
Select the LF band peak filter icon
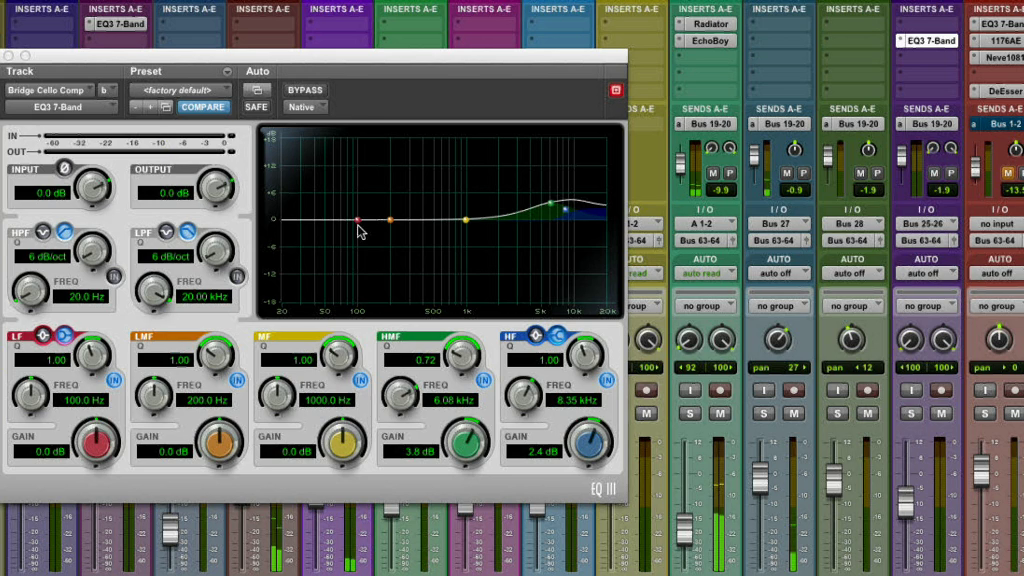45,334
